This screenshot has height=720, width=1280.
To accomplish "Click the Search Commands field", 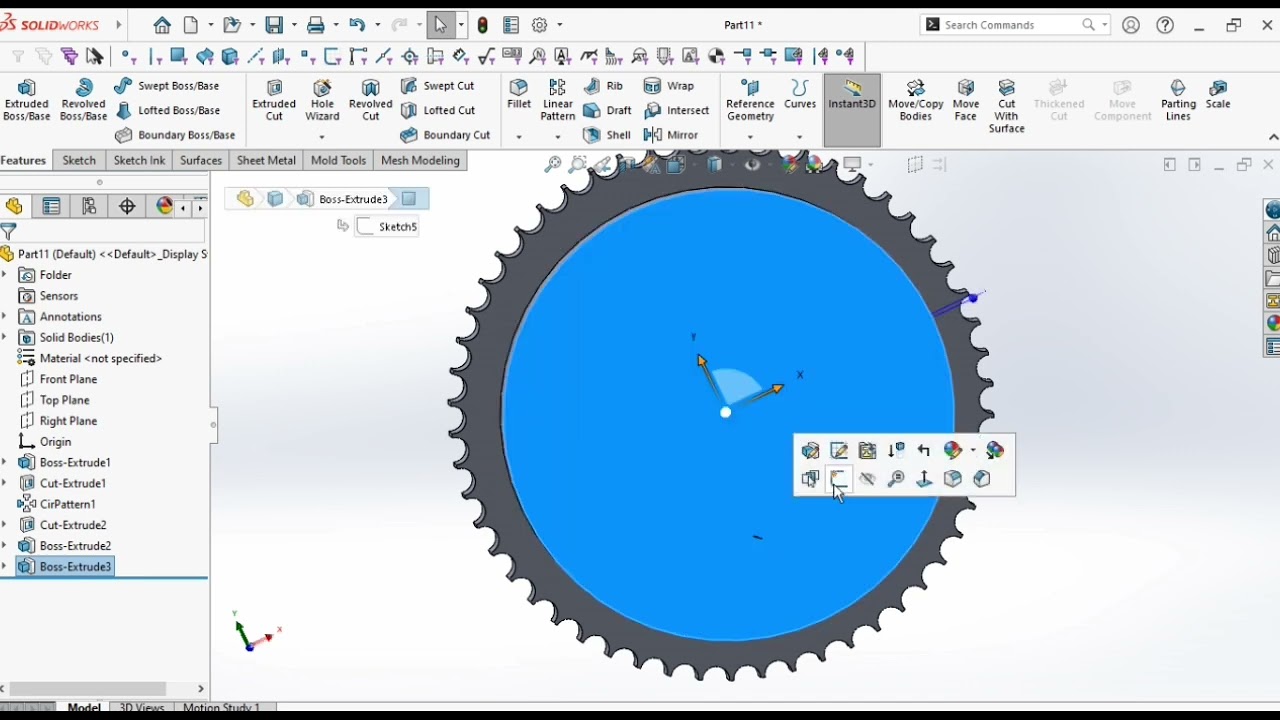I will [x=1015, y=25].
